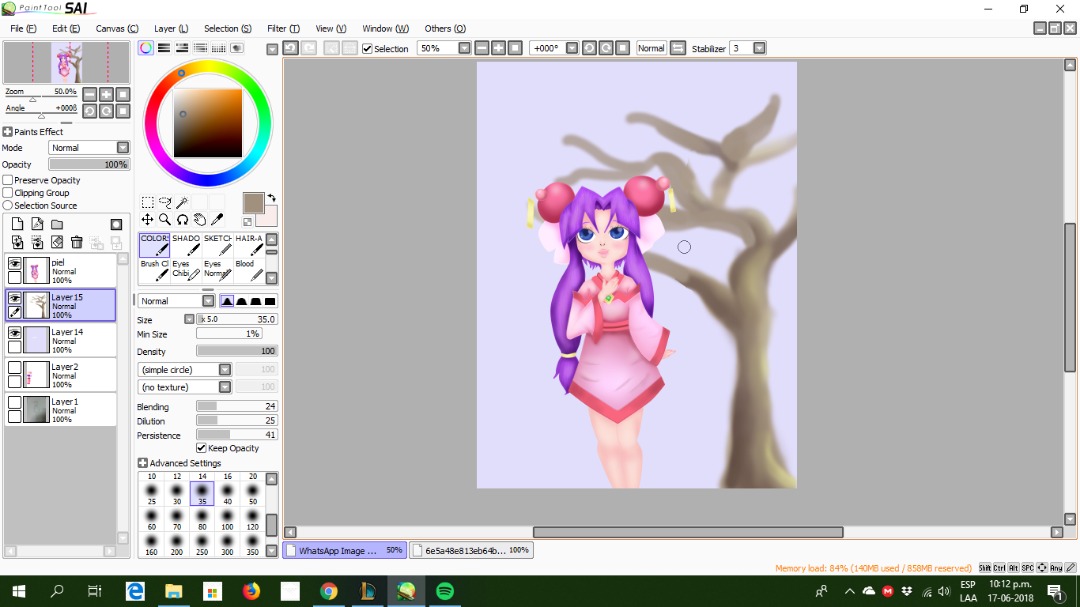Click the Clear Layer eraser icon
The image size is (1080, 607).
[57, 242]
